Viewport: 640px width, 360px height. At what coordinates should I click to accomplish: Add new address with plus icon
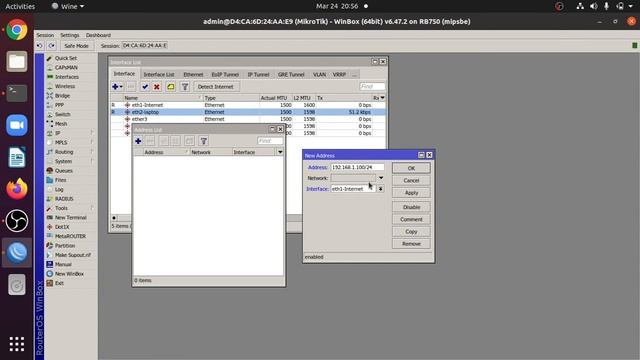[138, 141]
